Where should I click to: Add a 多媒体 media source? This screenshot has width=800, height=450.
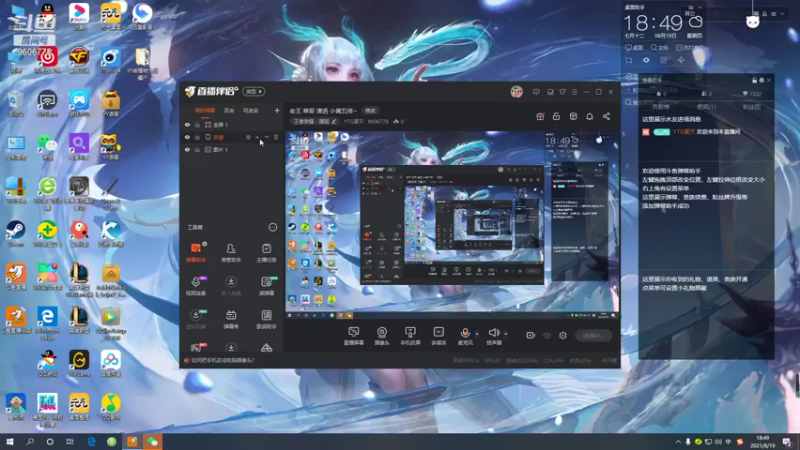pos(439,336)
